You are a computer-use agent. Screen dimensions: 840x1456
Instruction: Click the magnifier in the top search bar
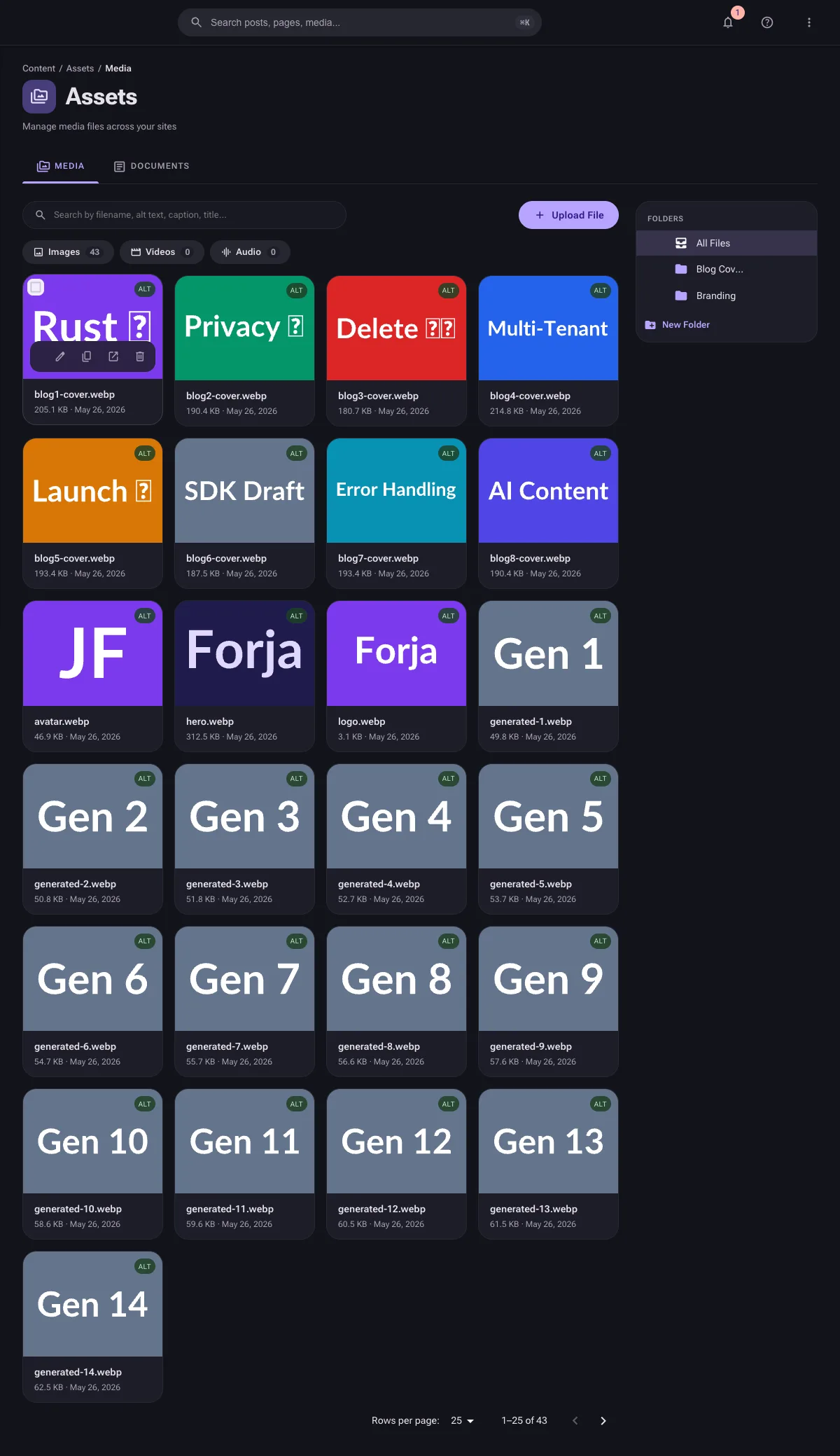[x=197, y=22]
